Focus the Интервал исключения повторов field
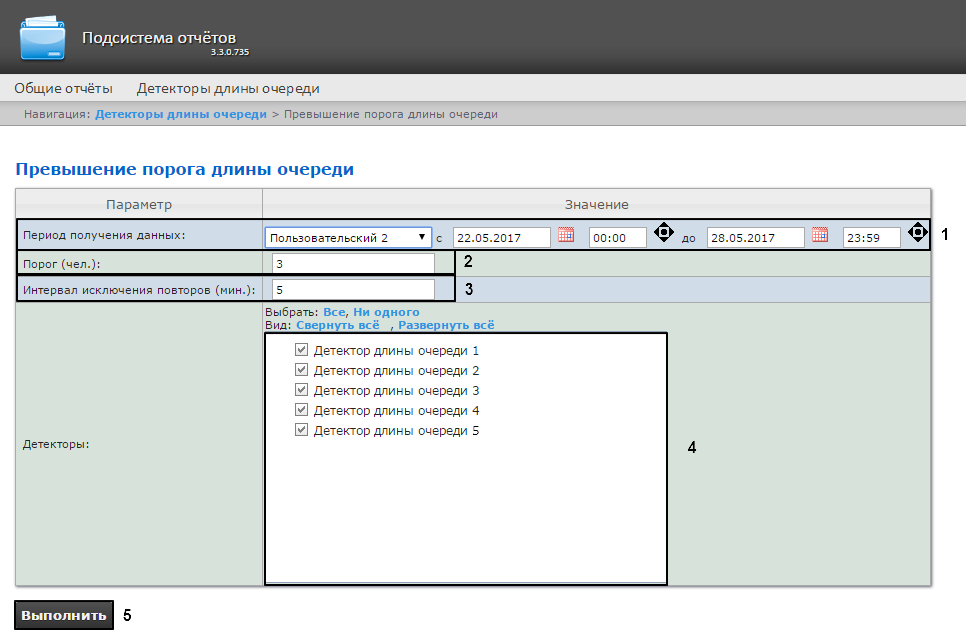Image resolution: width=966 pixels, height=641 pixels. pos(353,289)
